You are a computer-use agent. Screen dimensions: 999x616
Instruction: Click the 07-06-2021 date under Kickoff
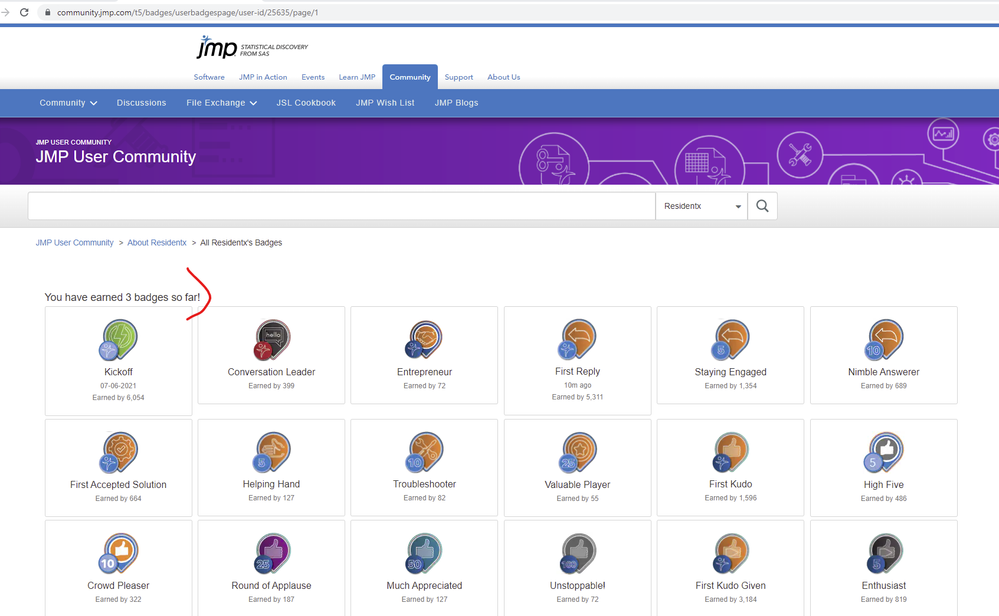[x=119, y=386]
